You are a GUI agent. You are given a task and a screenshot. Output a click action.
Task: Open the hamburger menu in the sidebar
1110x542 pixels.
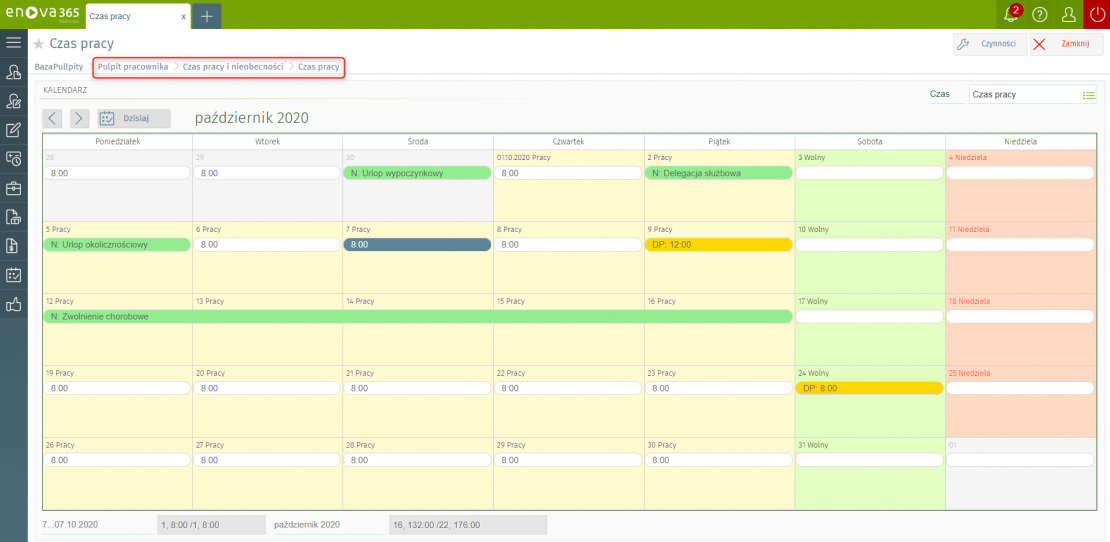pos(13,42)
